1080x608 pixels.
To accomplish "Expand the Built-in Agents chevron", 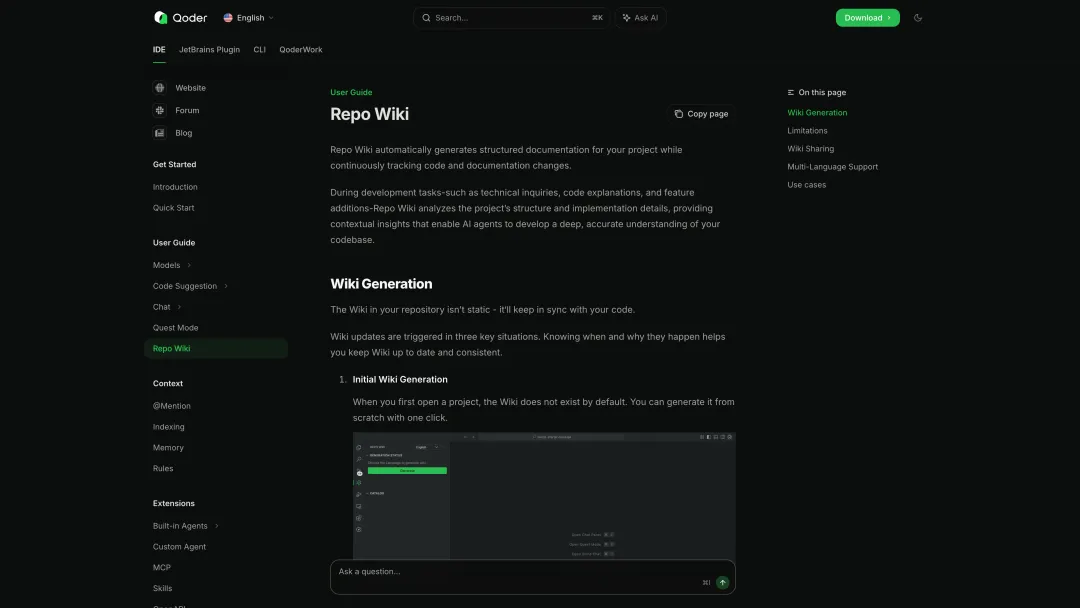I will pyautogui.click(x=216, y=526).
